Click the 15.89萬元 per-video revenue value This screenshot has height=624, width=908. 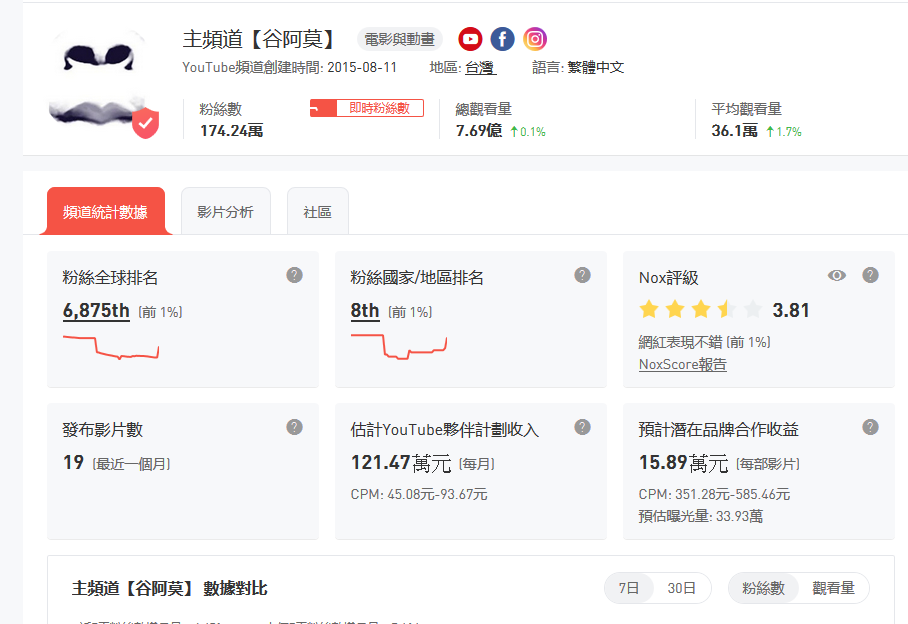(683, 463)
